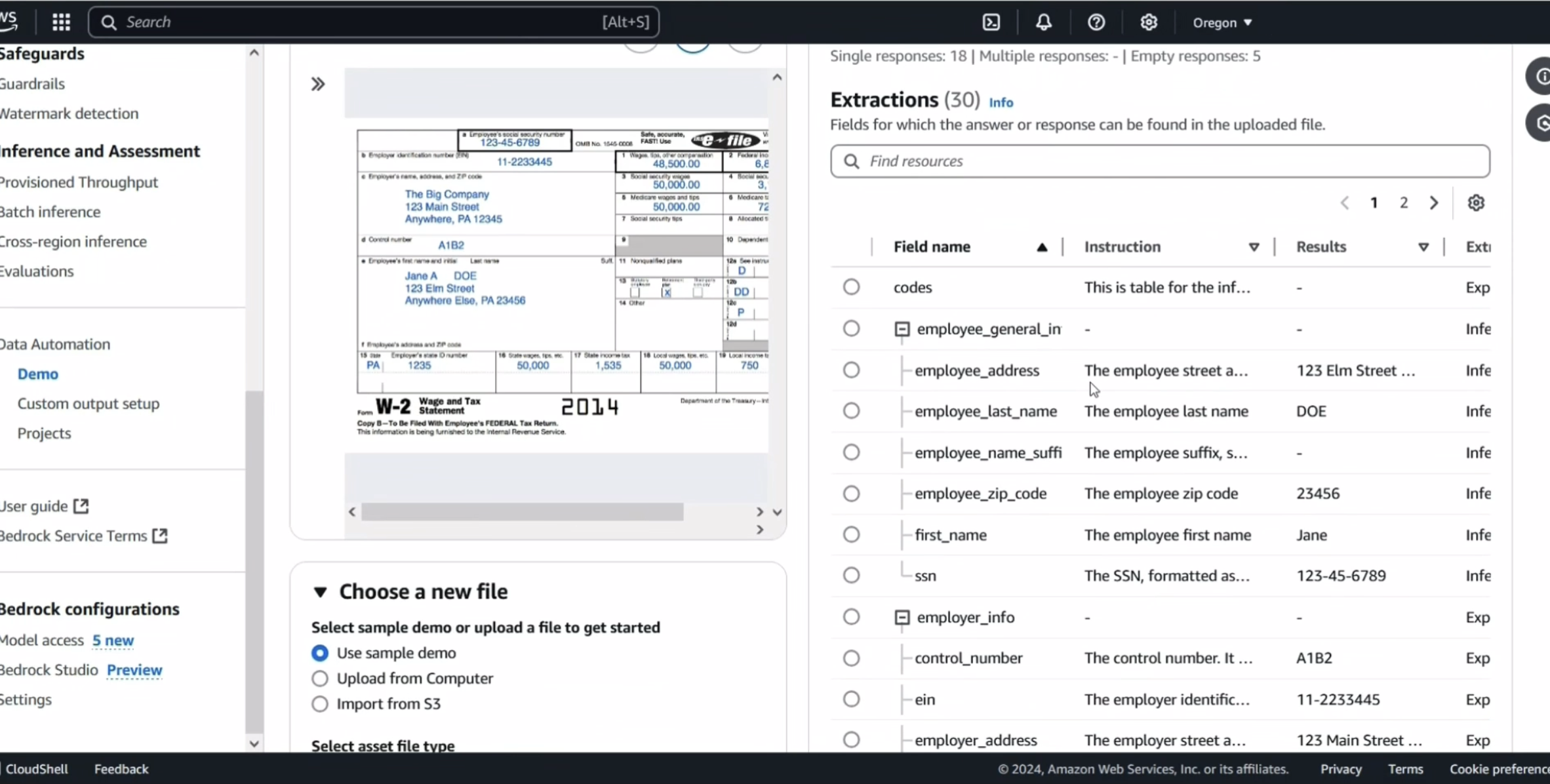1550x784 pixels.
Task: Open Projects in the sidebar
Action: click(44, 433)
